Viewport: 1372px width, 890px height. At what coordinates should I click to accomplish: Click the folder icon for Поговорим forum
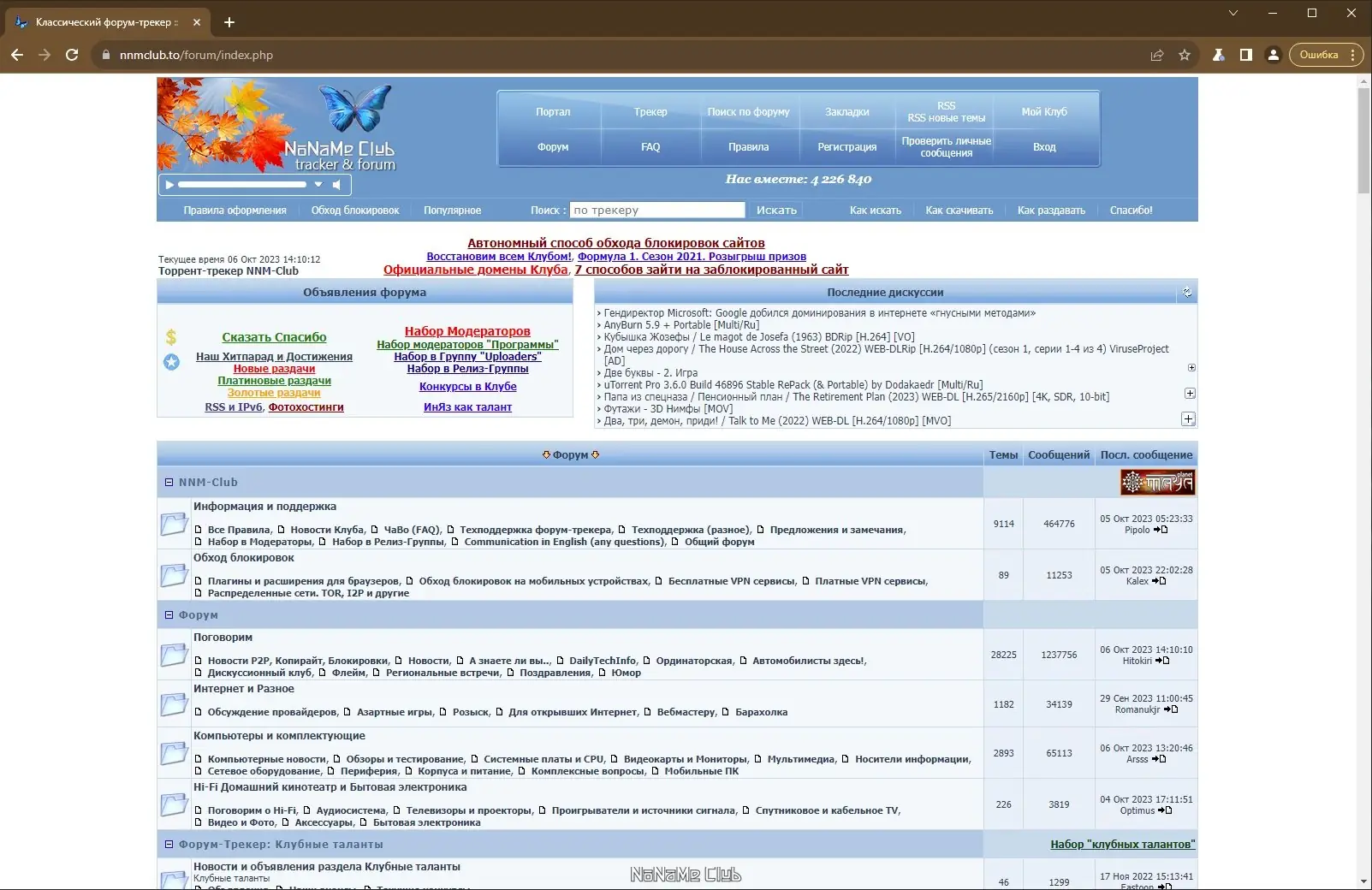174,655
